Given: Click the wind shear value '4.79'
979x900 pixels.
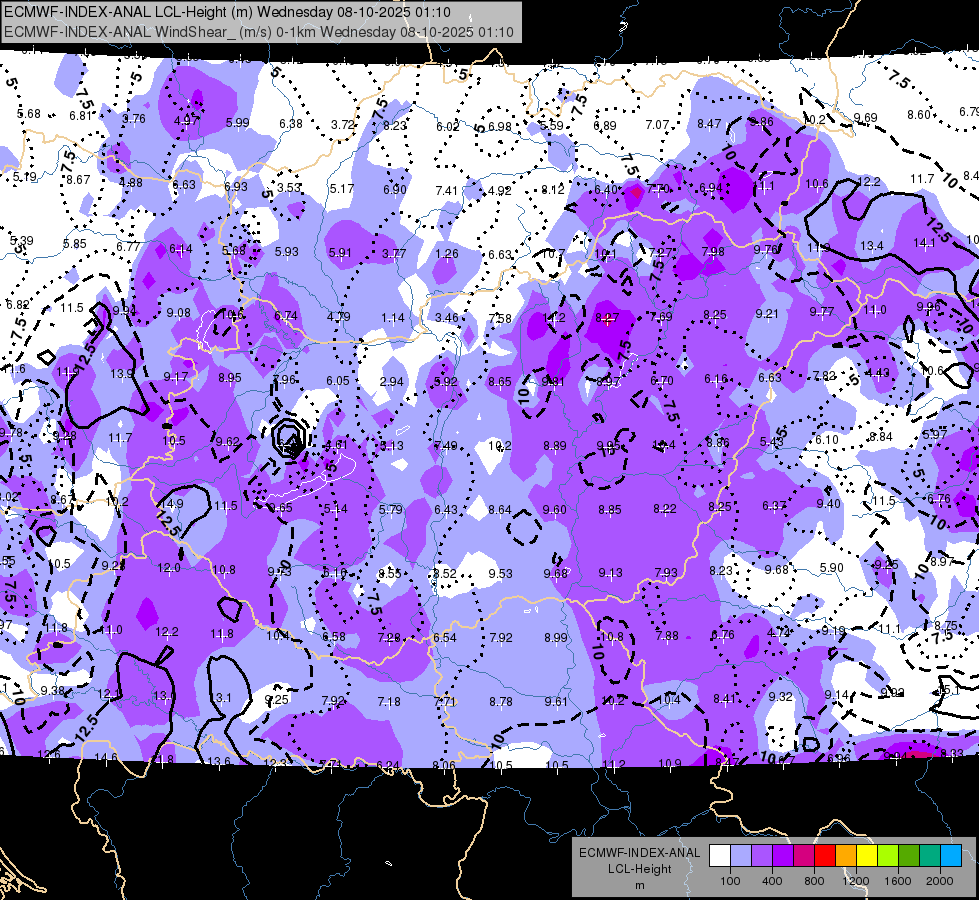Looking at the screenshot, I should click(x=338, y=317).
